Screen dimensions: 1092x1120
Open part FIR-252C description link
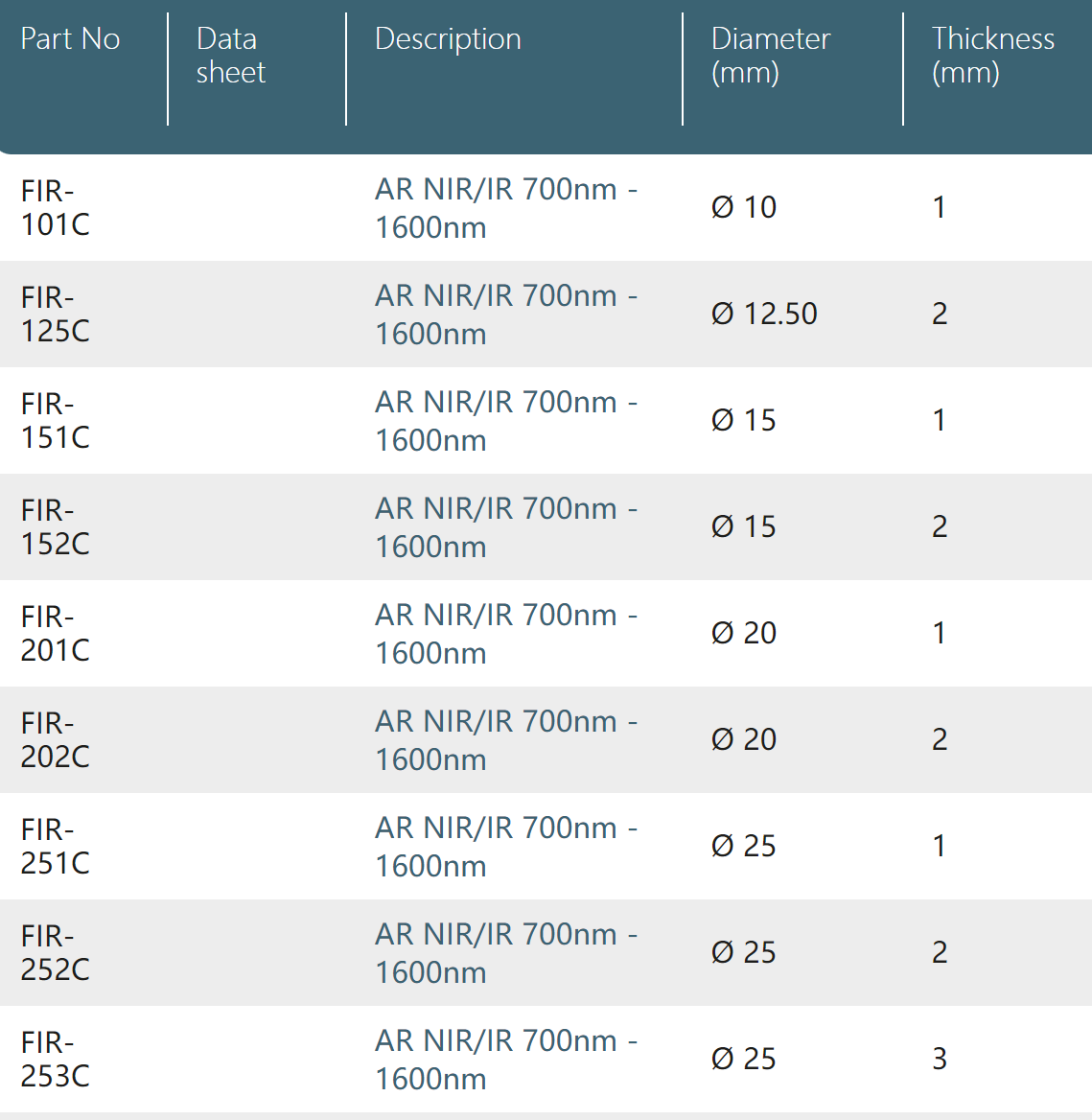point(506,953)
